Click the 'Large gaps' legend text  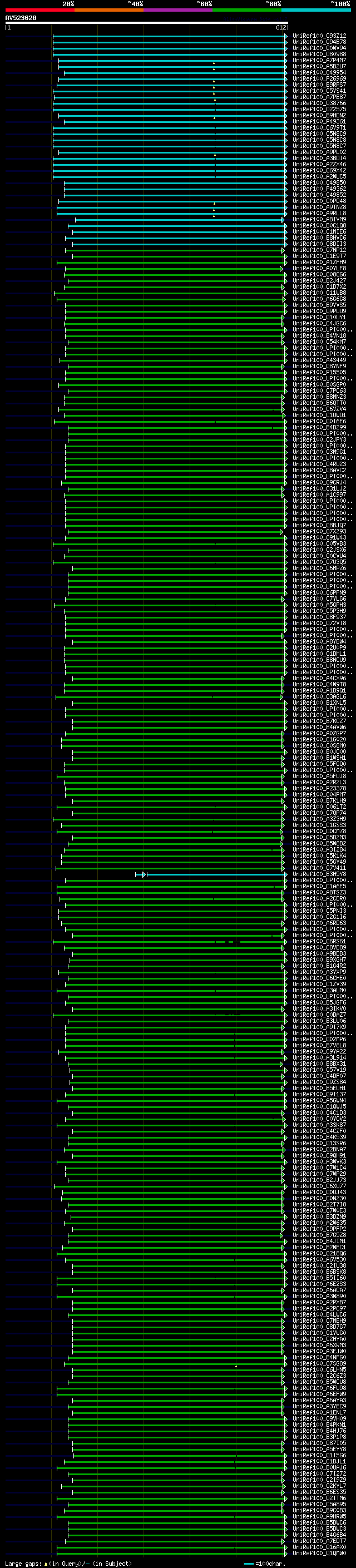(x=23, y=1564)
